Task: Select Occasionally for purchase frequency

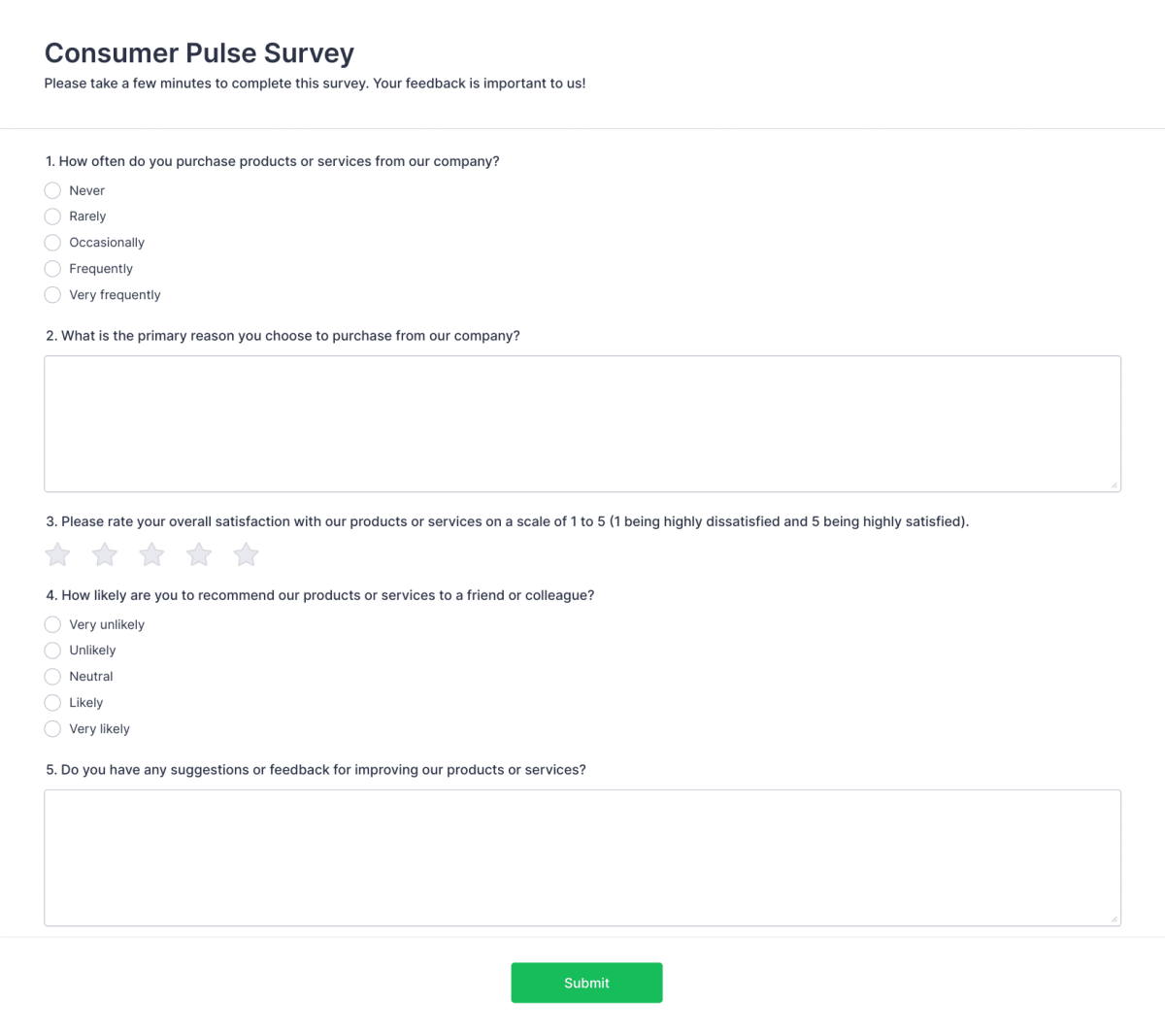Action: [x=52, y=243]
